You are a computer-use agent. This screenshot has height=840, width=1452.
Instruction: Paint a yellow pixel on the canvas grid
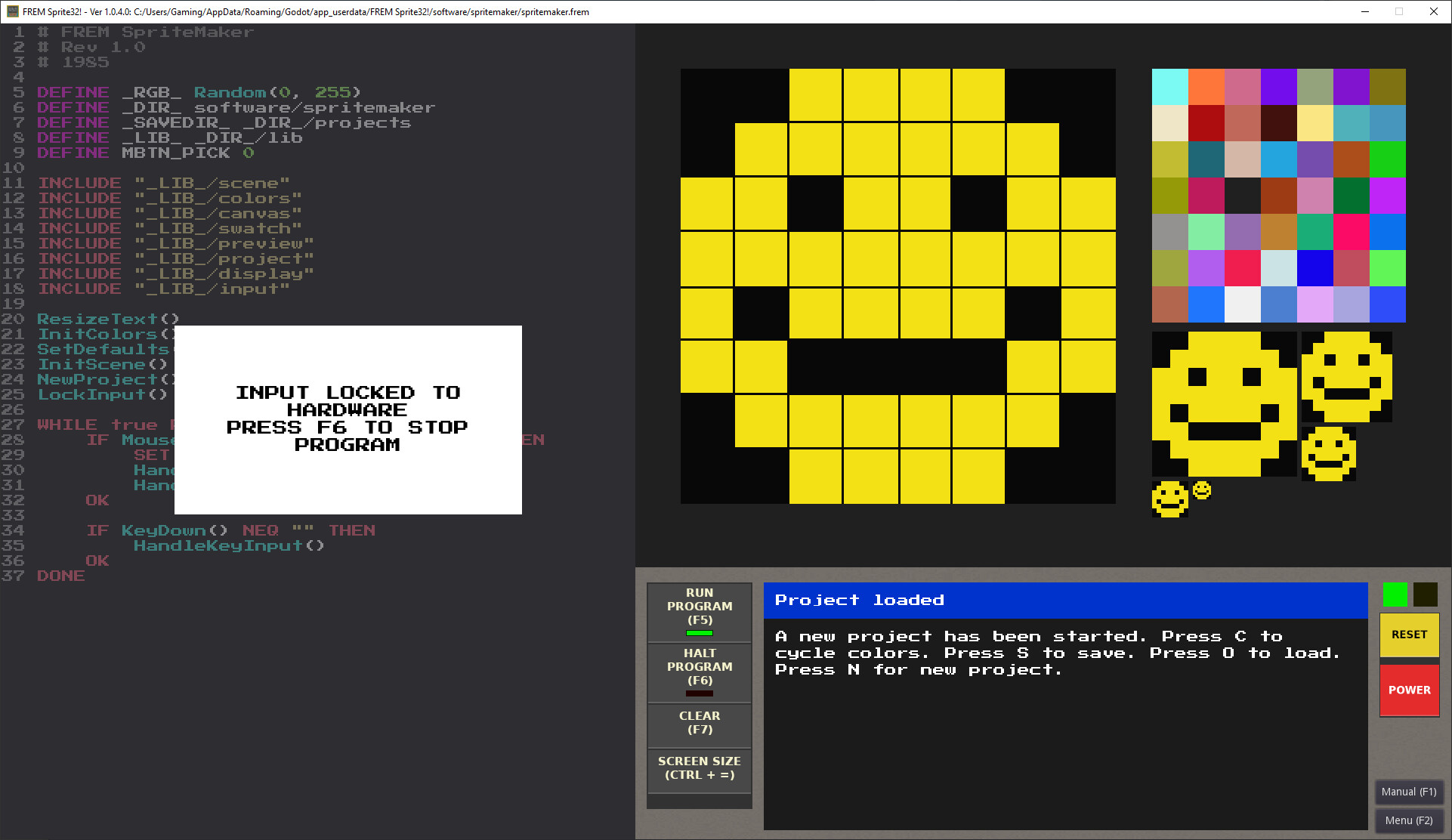(x=870, y=260)
